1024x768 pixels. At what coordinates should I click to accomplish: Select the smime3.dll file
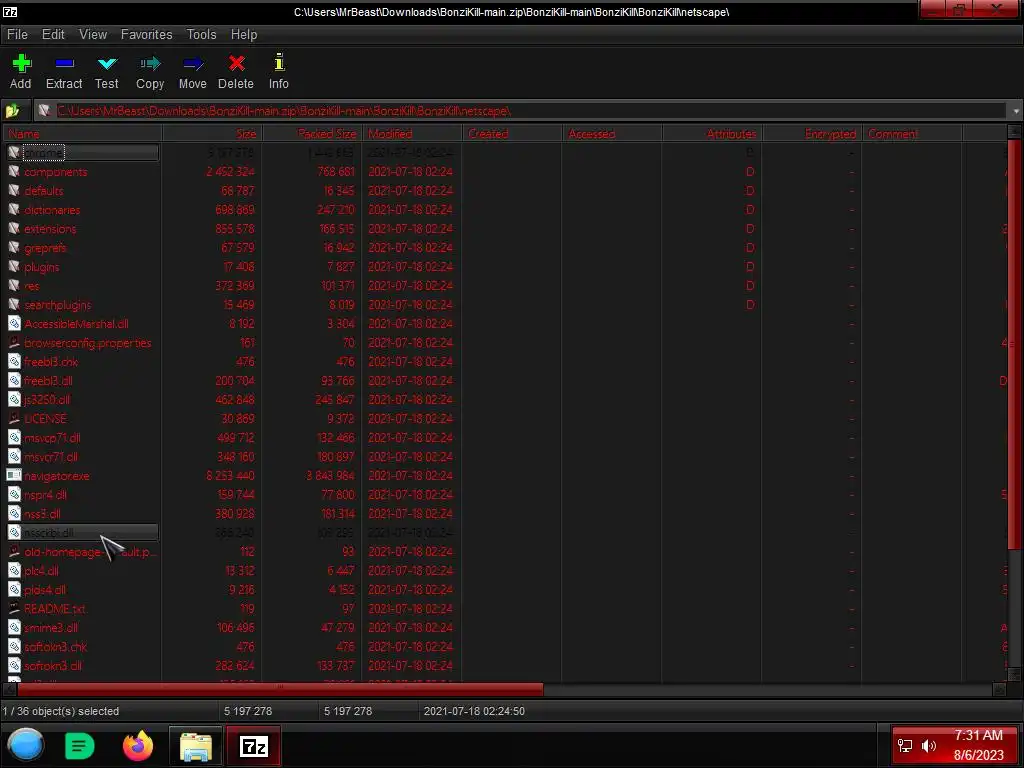tap(51, 628)
